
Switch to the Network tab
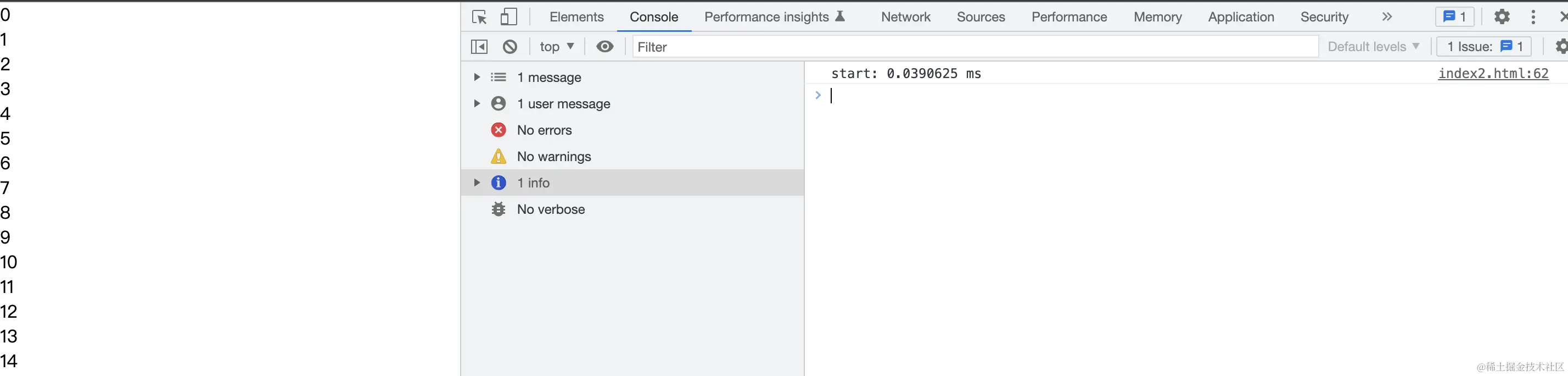pos(905,17)
